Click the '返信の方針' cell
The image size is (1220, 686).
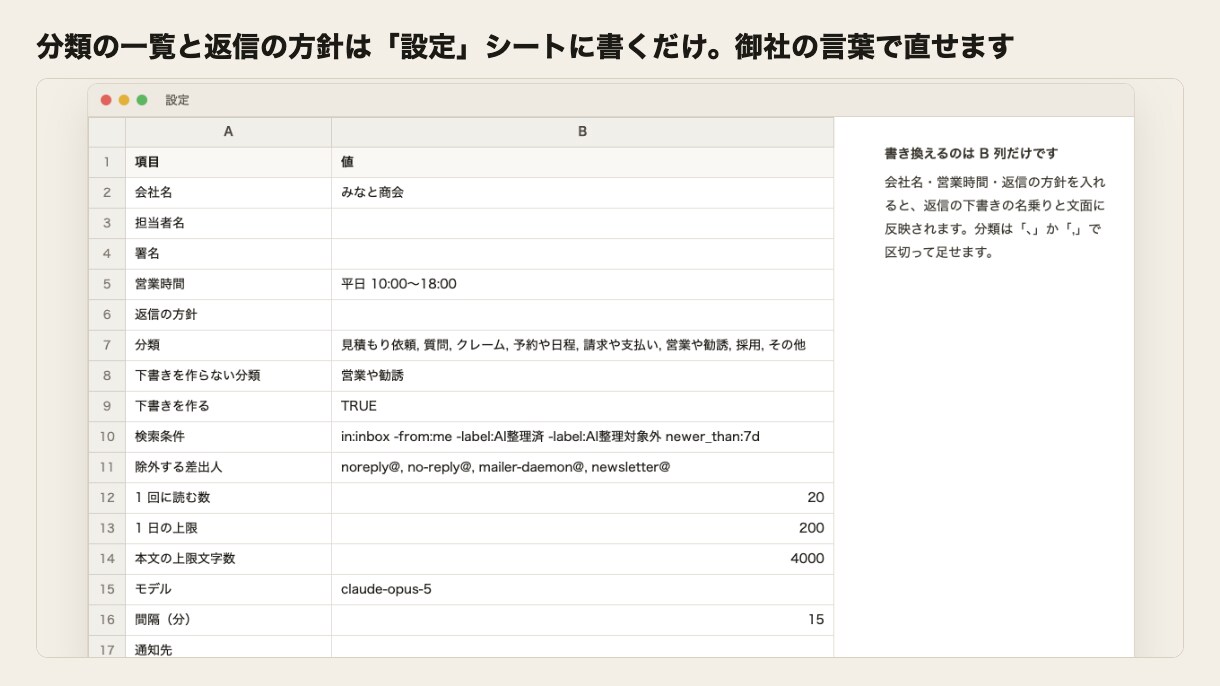click(228, 315)
